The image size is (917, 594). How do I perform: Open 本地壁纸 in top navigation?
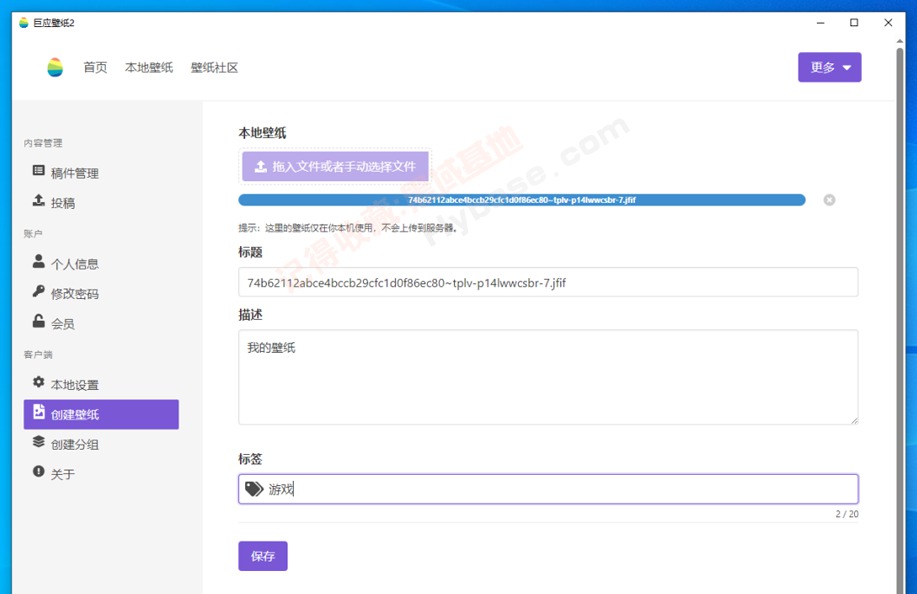pyautogui.click(x=149, y=68)
